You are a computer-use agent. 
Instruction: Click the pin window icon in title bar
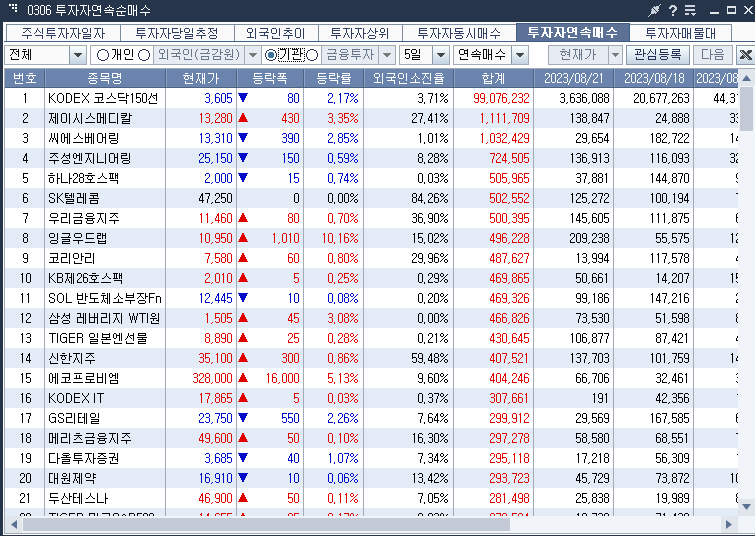[654, 10]
